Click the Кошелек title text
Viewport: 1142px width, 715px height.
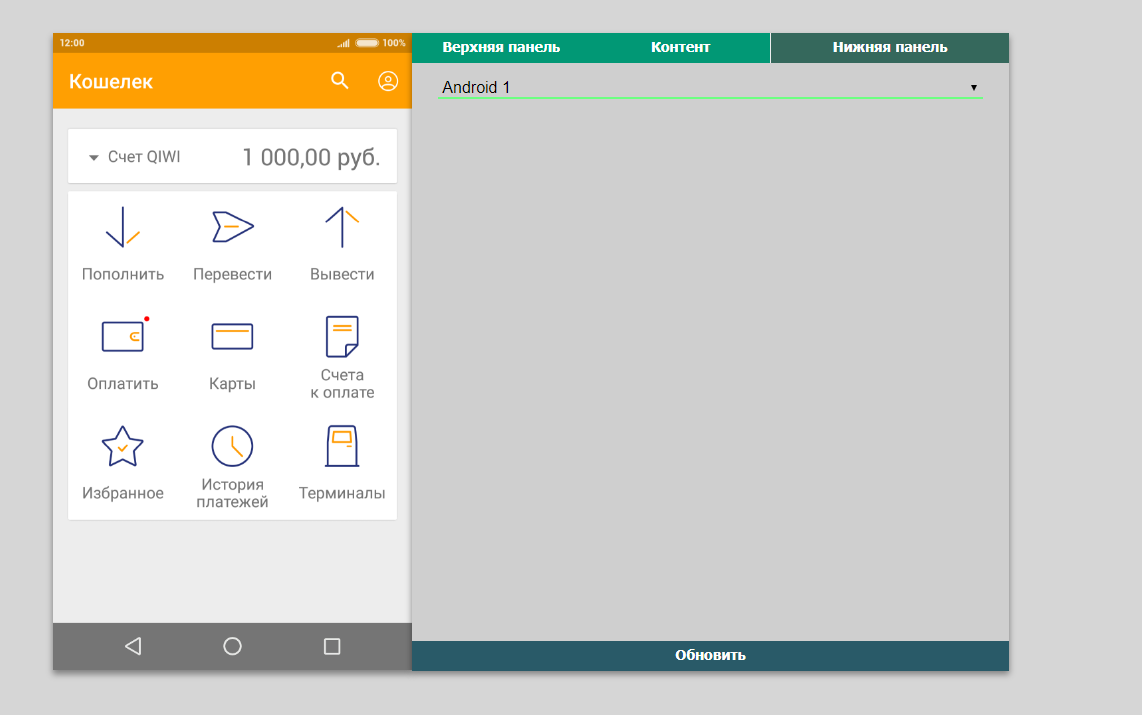click(x=111, y=82)
